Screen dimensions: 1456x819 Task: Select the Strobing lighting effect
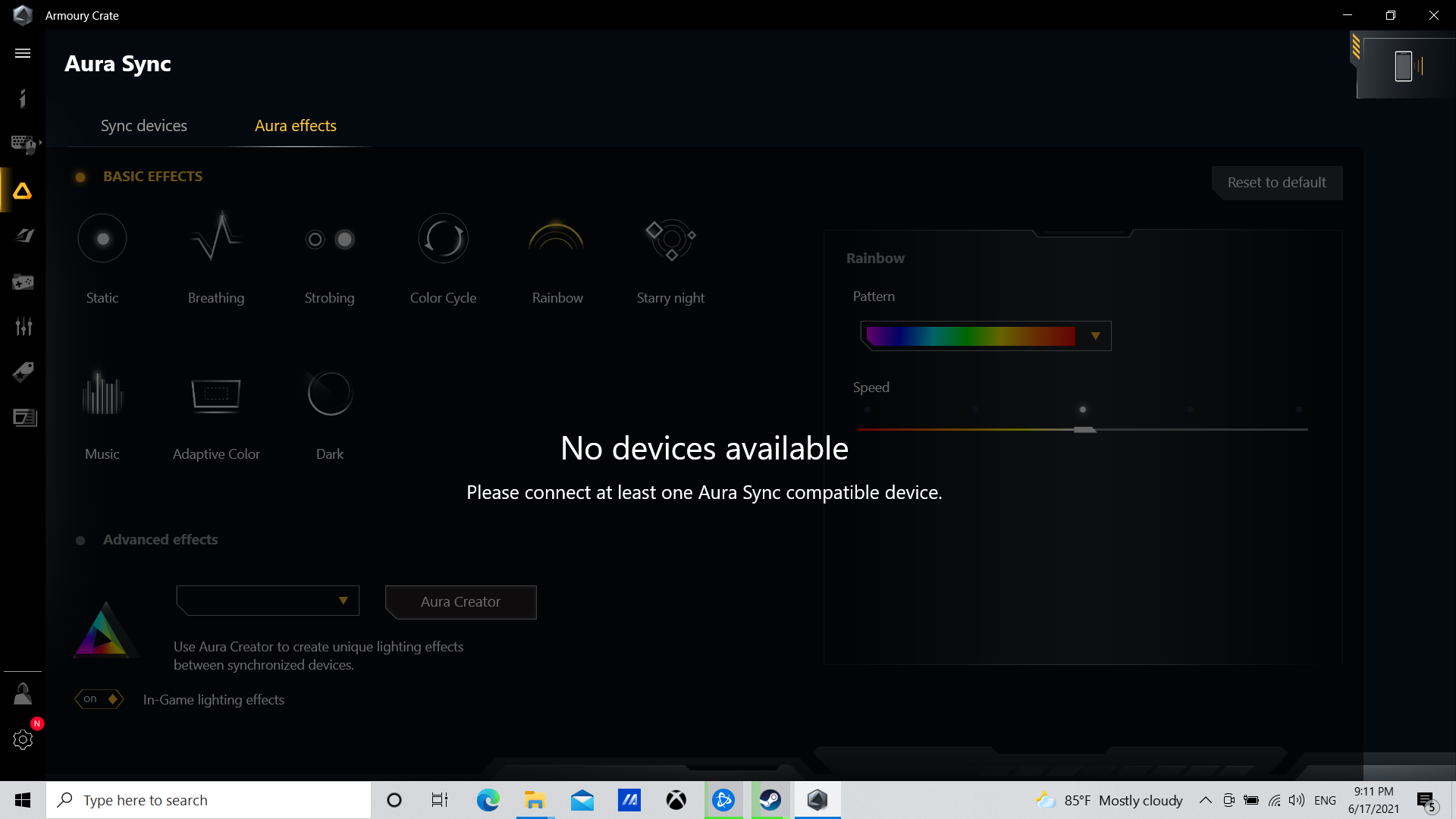pos(329,259)
